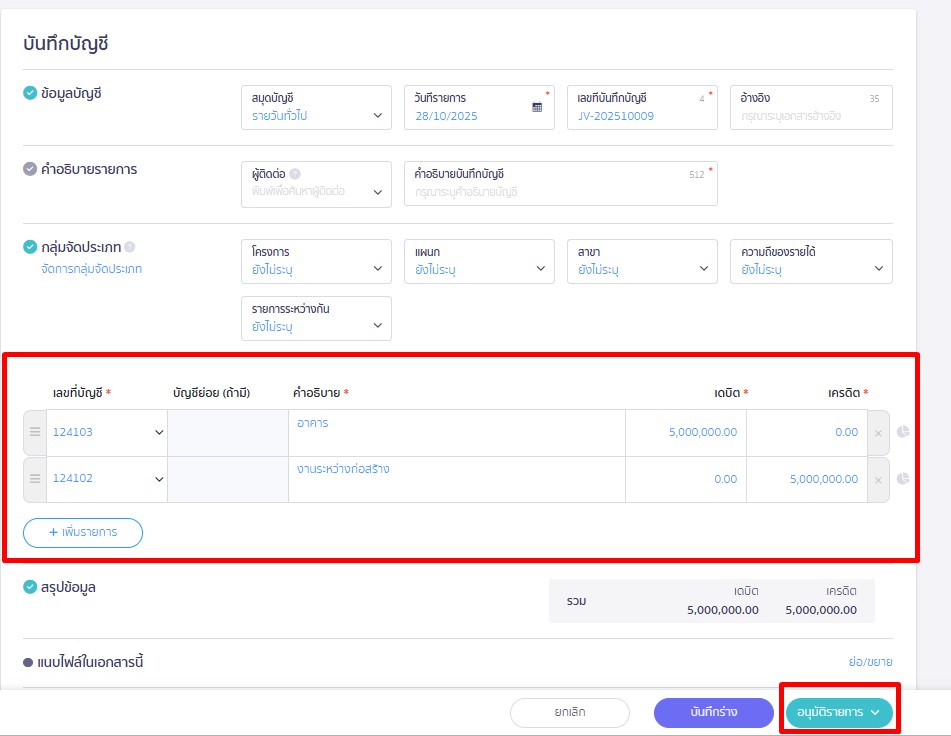Screen dimensions: 951x736
Task: Click บันทึกร่าง button
Action: pyautogui.click(x=713, y=712)
